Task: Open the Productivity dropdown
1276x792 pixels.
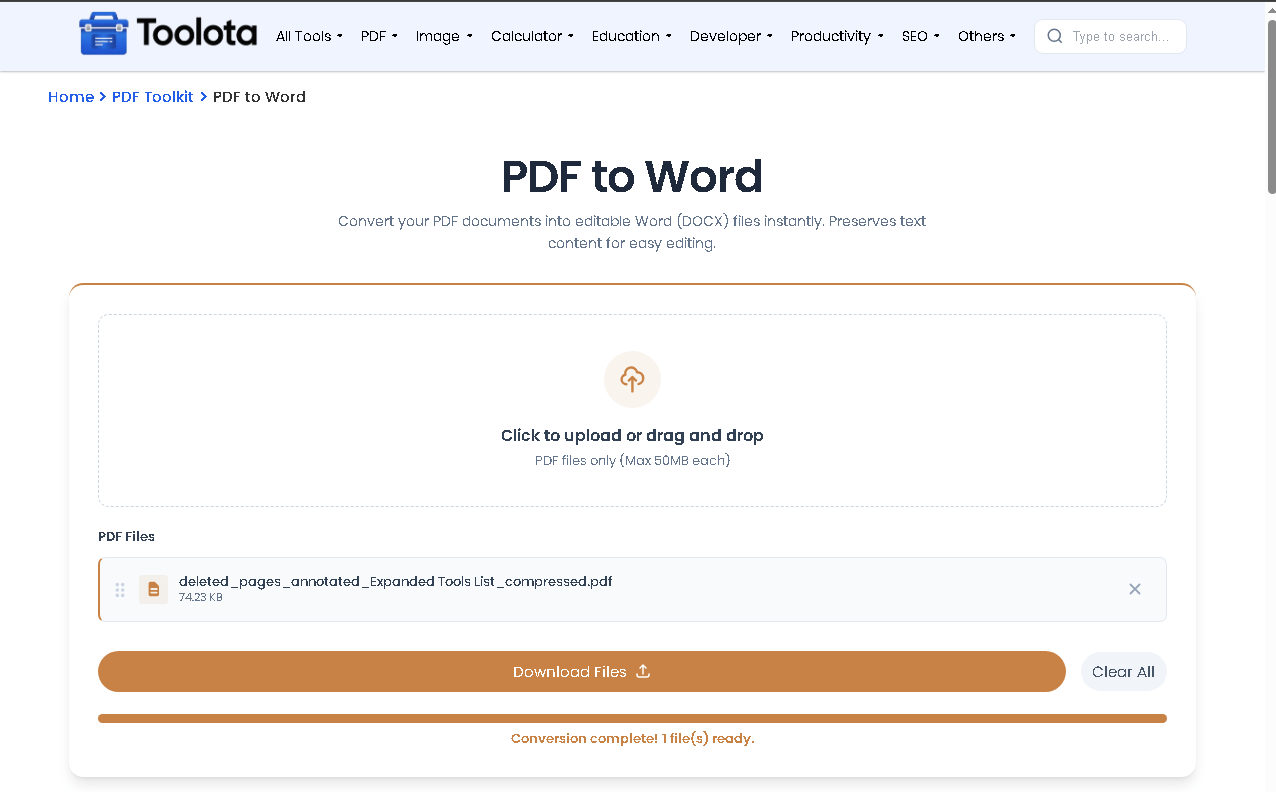Action: 837,36
